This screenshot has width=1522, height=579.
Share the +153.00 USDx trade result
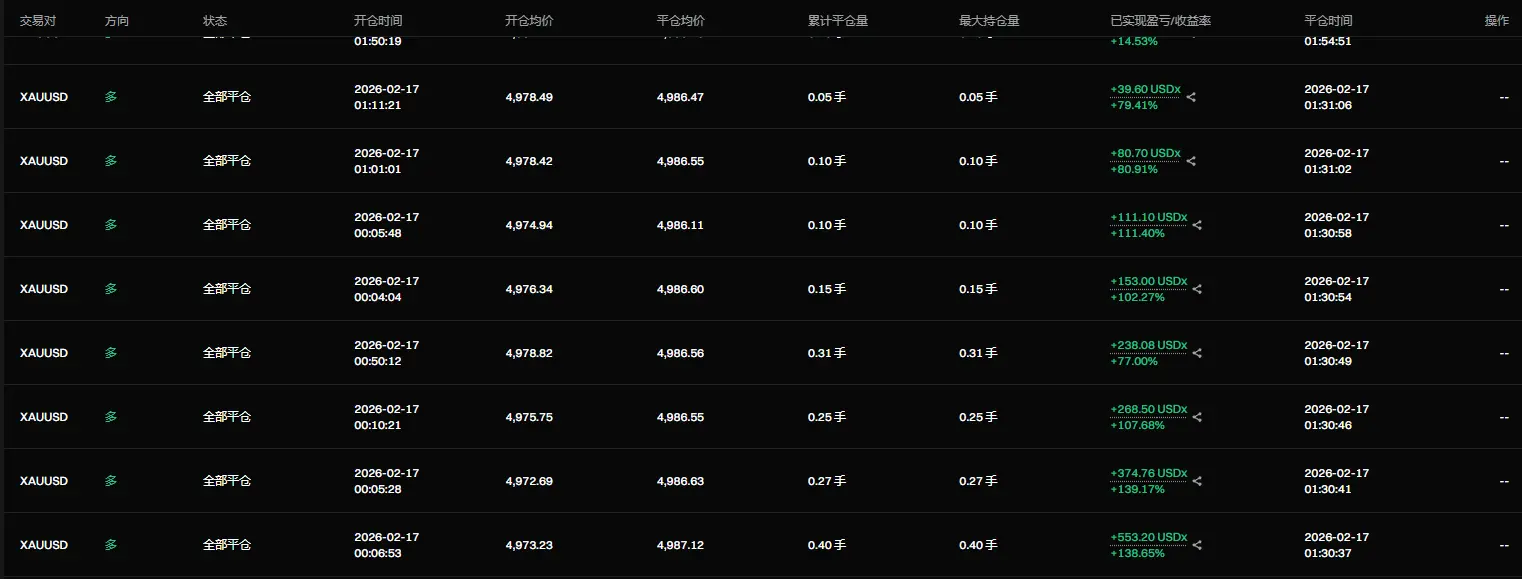tap(1197, 289)
